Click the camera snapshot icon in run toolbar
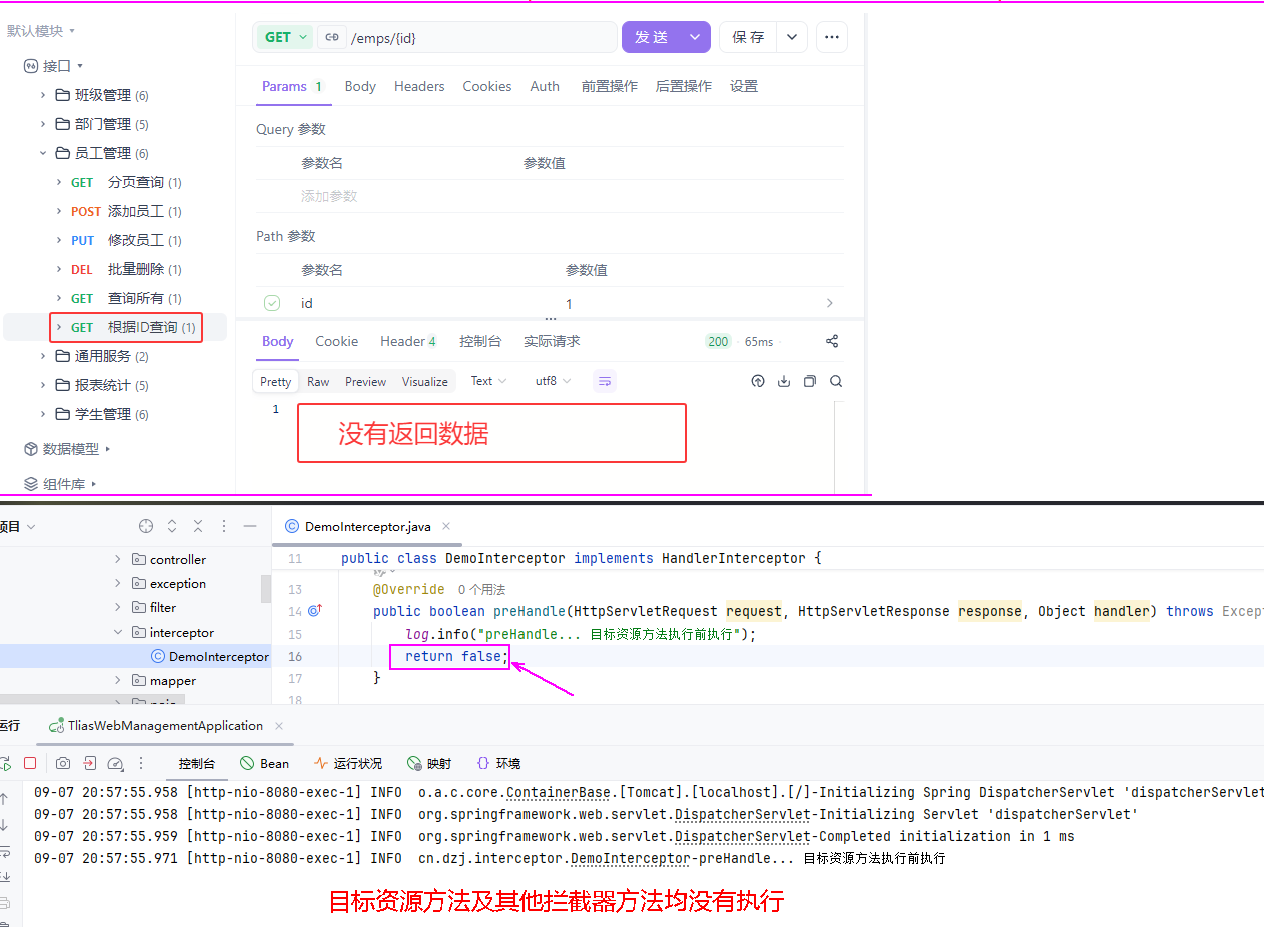The image size is (1264, 927). click(63, 763)
